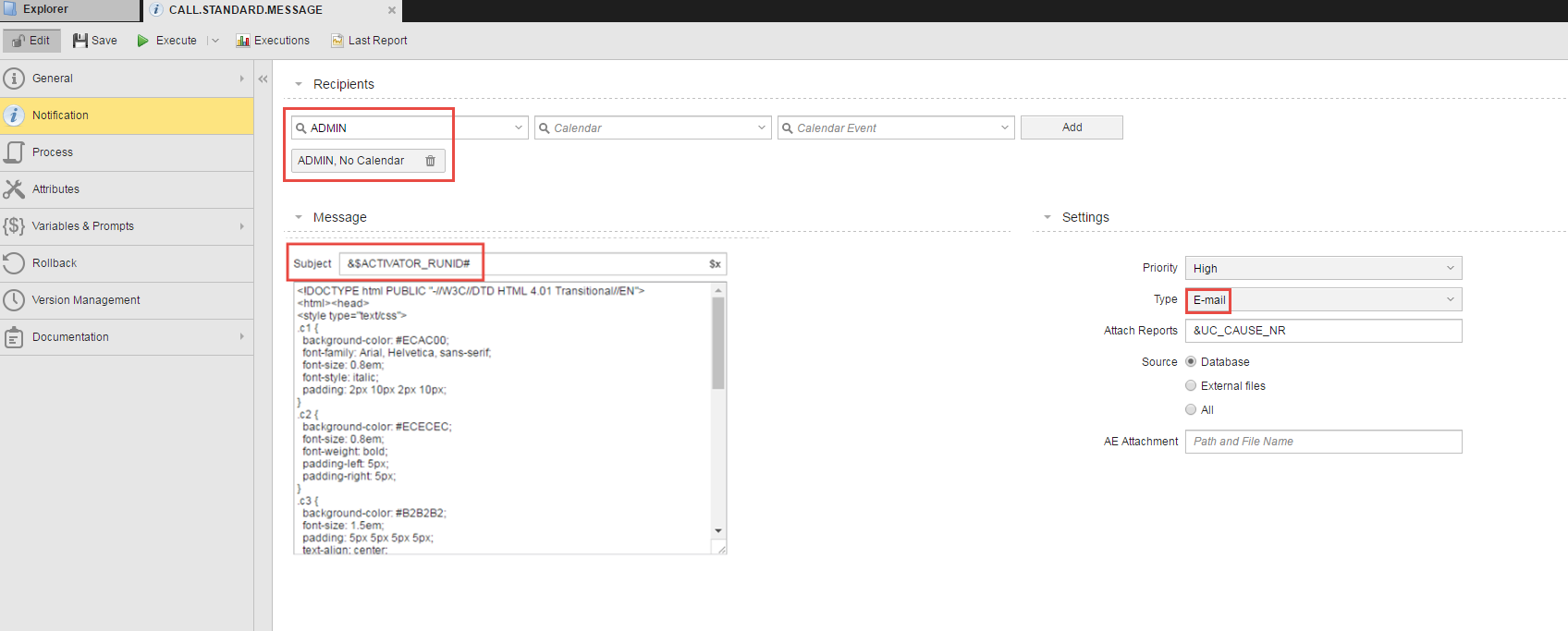Image resolution: width=1568 pixels, height=631 pixels.
Task: Click the AE Attachment path field
Action: coord(1323,442)
